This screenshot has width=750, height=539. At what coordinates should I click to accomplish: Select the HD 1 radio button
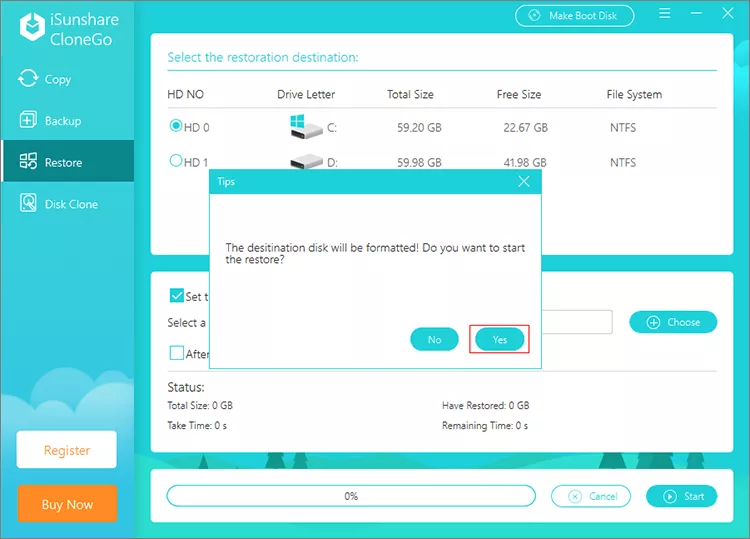pyautogui.click(x=176, y=161)
